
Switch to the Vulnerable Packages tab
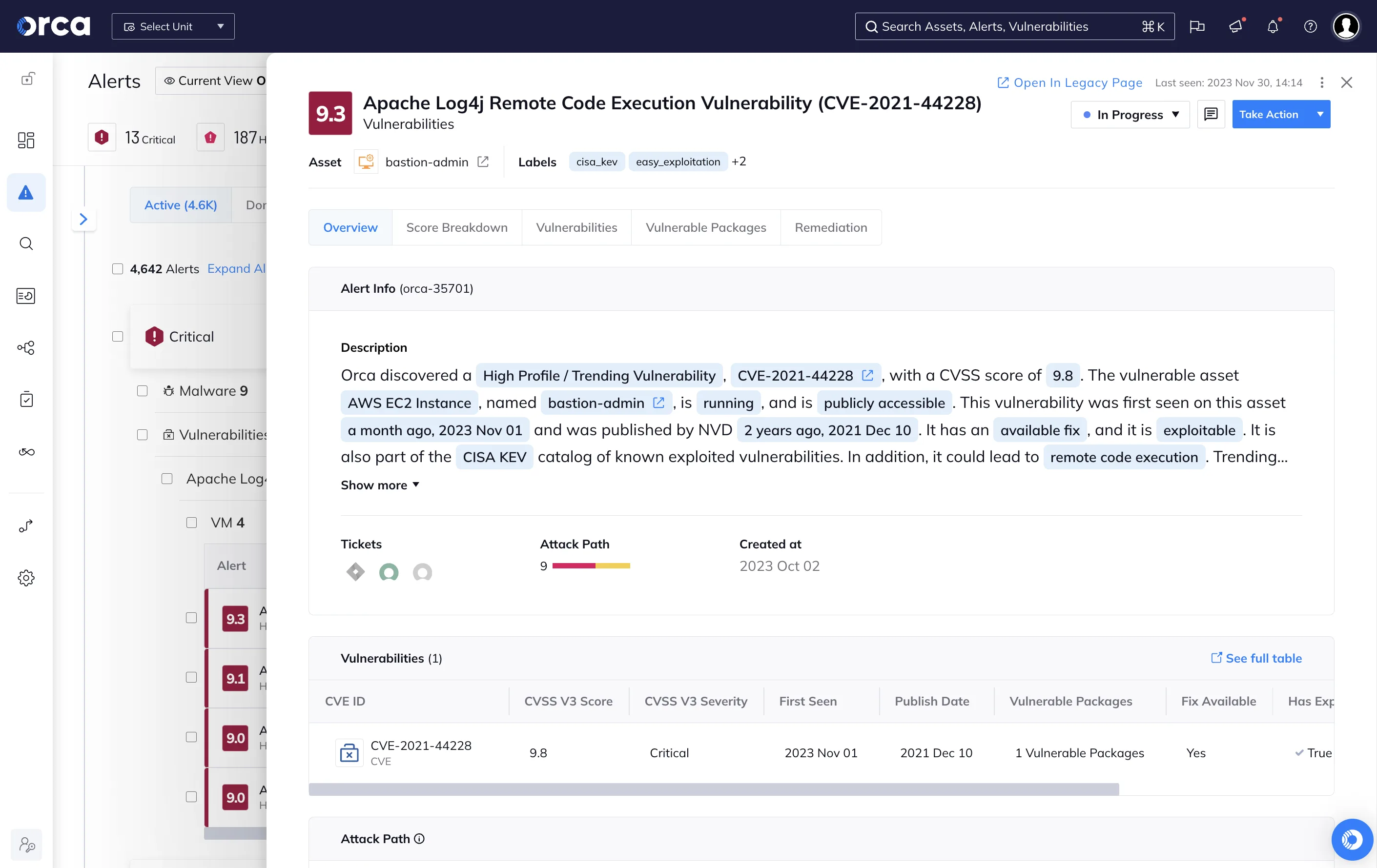(x=706, y=227)
